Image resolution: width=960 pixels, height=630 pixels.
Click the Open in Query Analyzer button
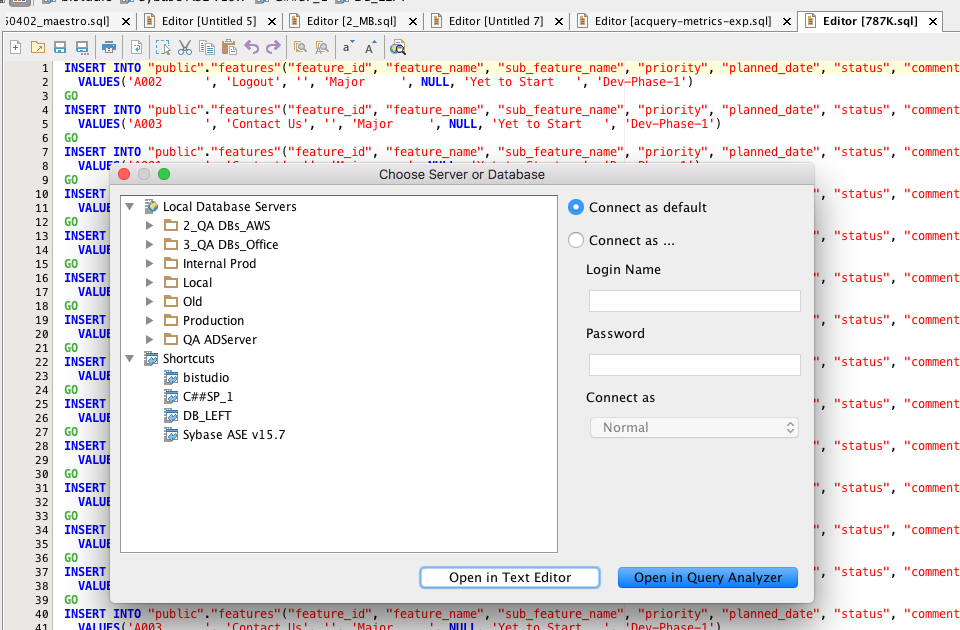708,577
